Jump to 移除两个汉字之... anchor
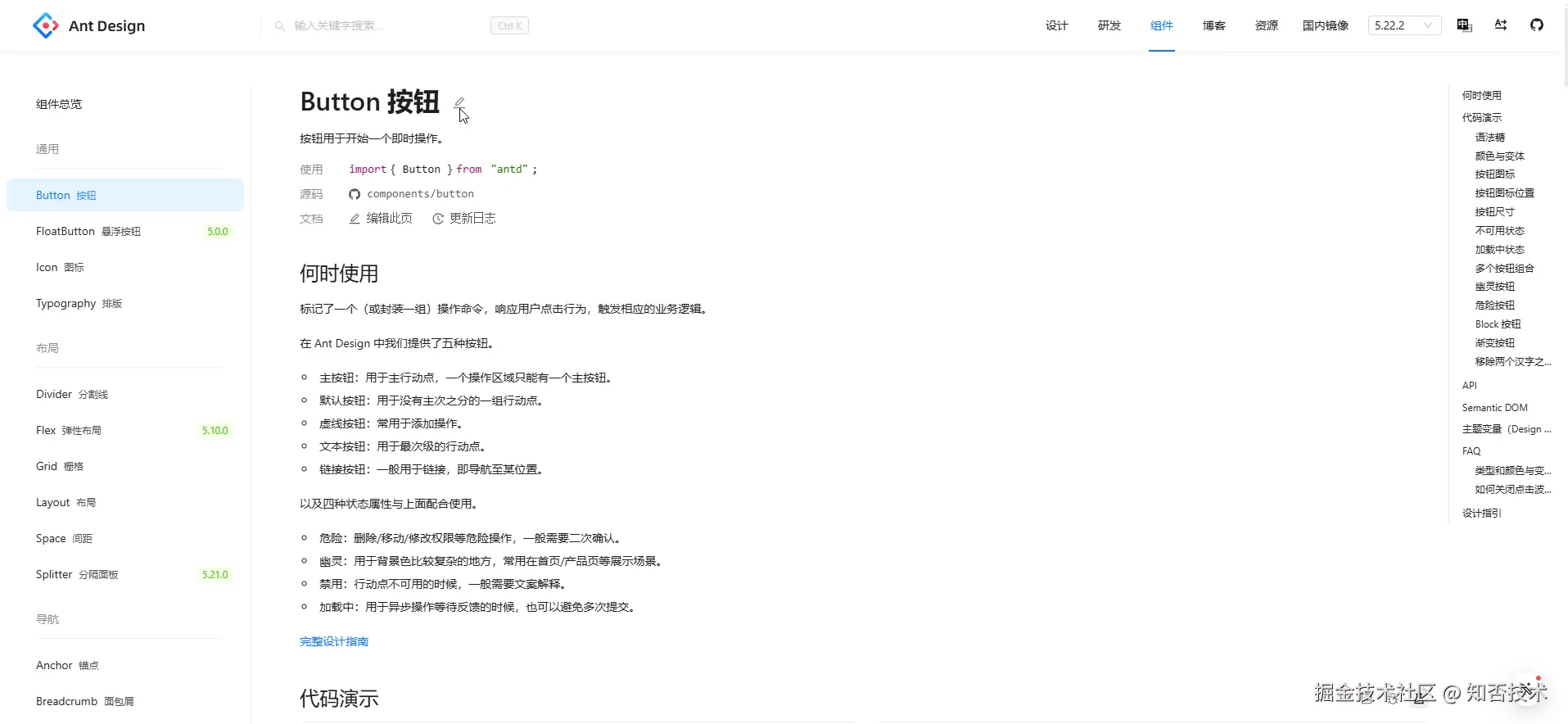This screenshot has width=1568, height=724. (x=1513, y=362)
